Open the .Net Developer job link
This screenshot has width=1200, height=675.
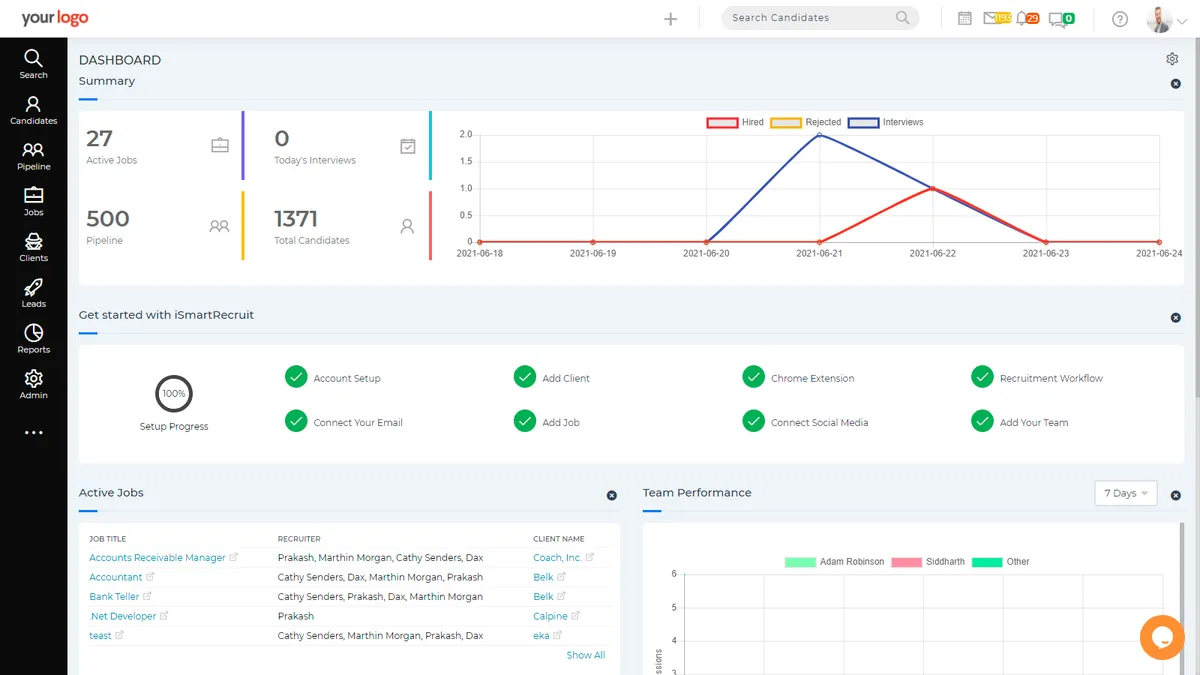tap(123, 616)
